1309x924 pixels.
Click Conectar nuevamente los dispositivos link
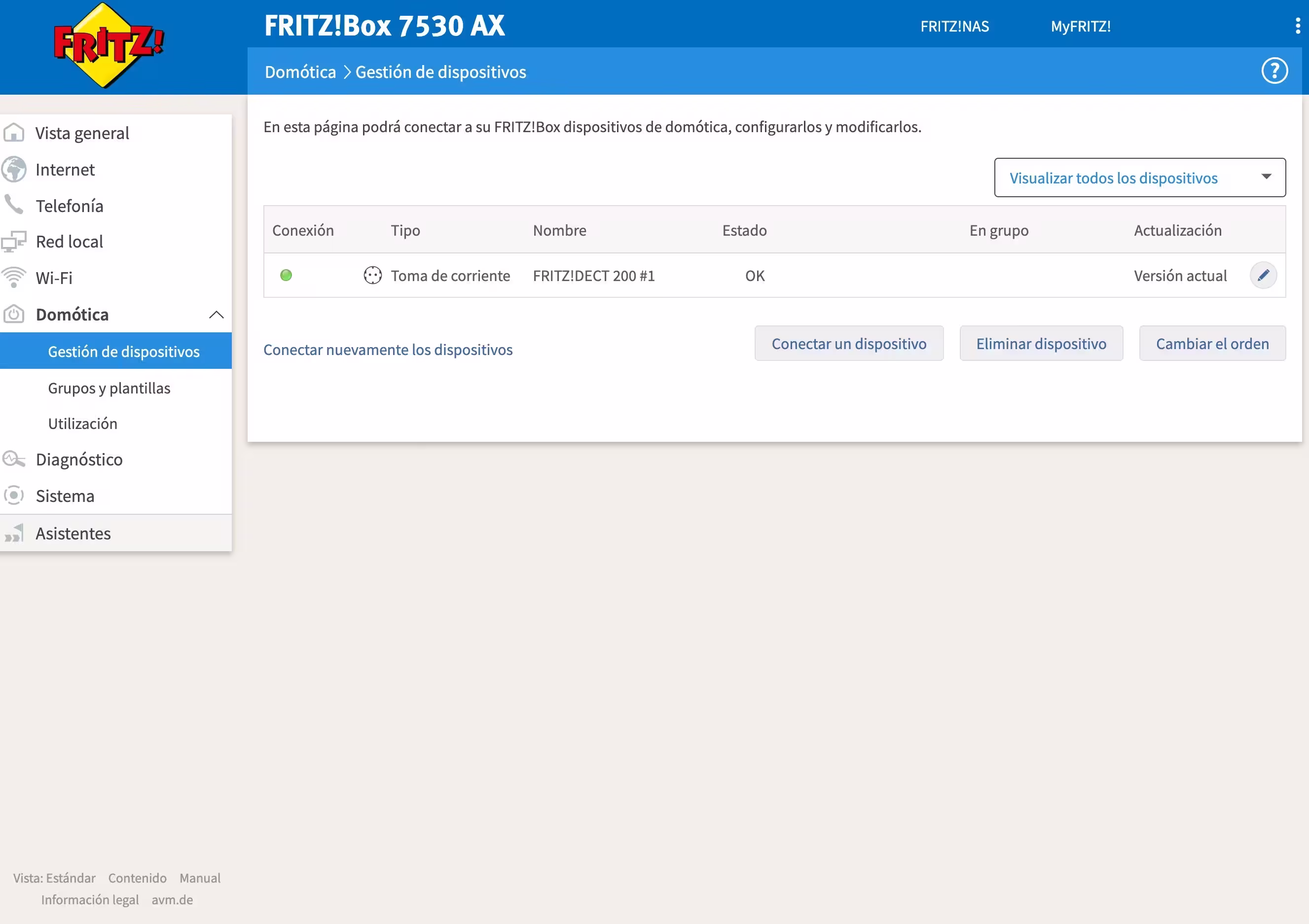pos(388,350)
